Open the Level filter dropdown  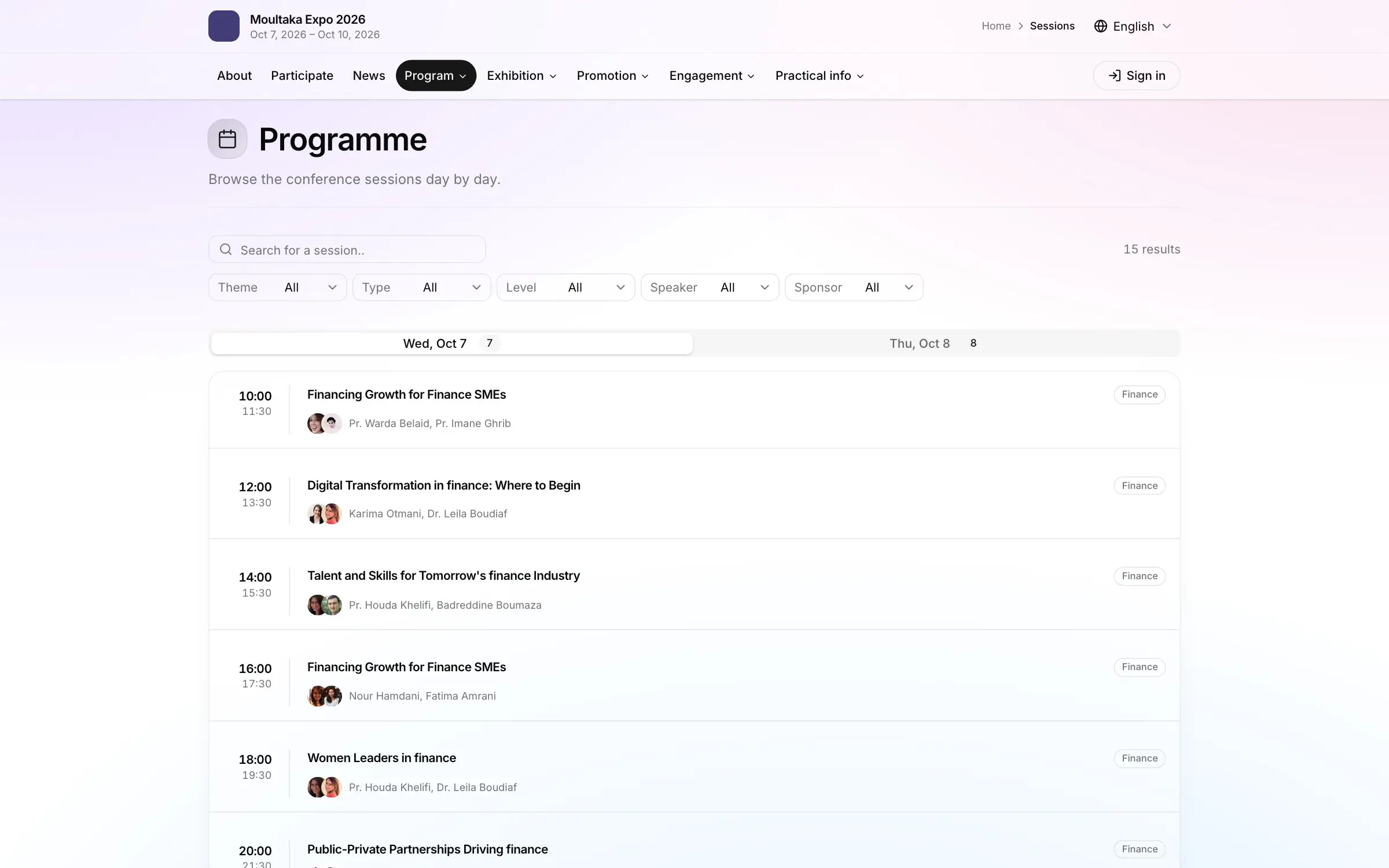[x=566, y=287]
